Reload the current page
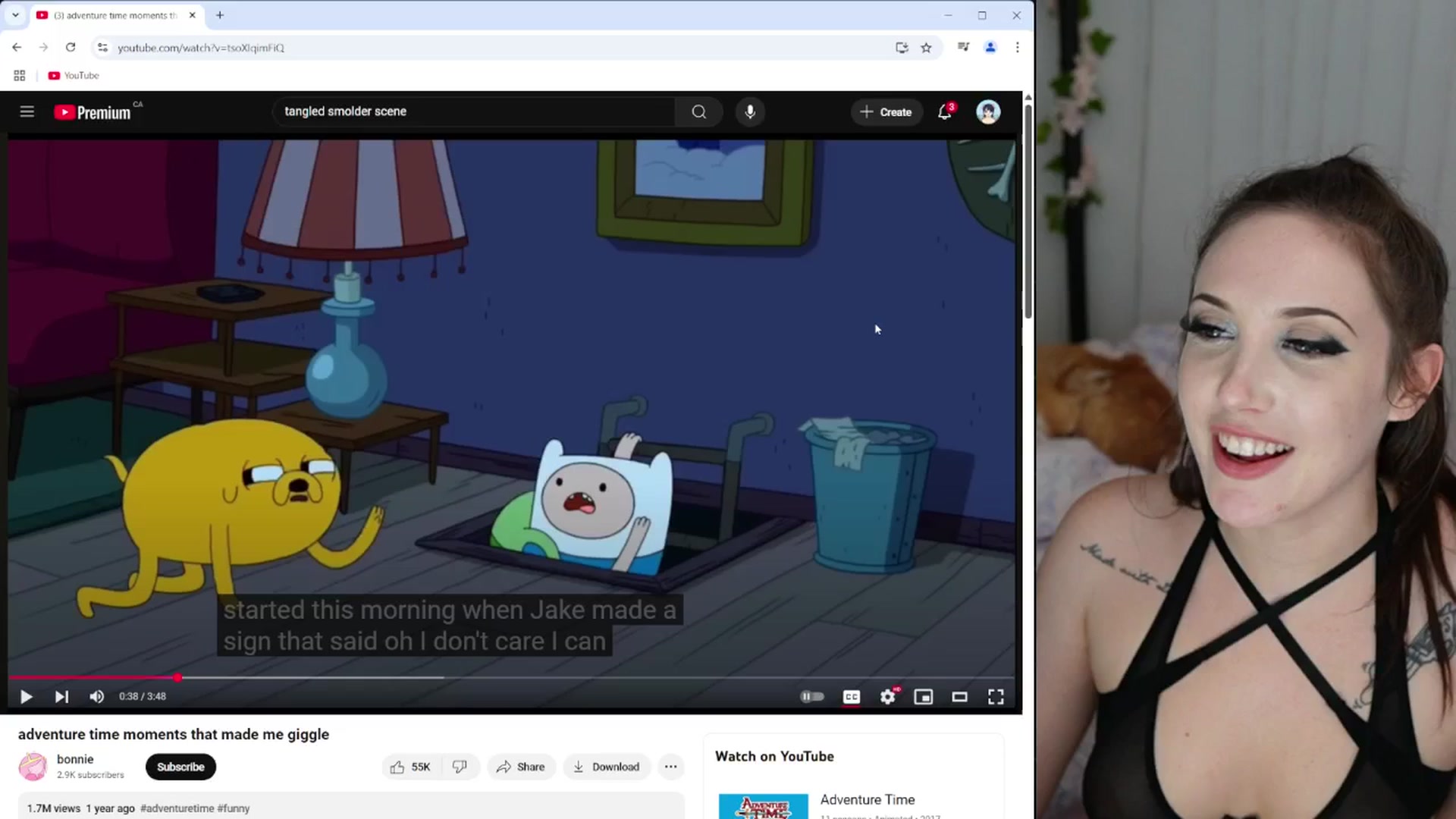The width and height of the screenshot is (1456, 819). 71,47
